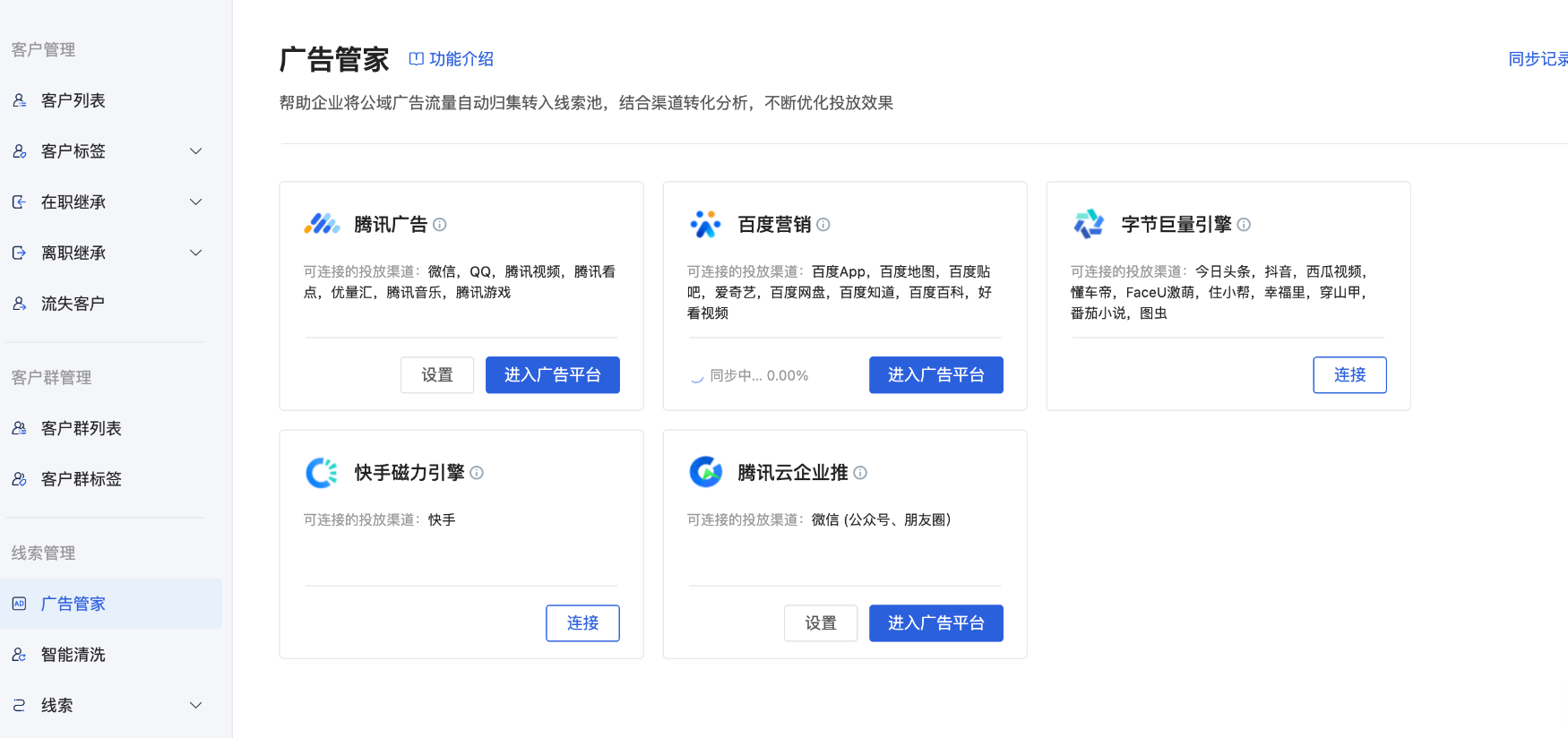
Task: Open the 功能介绍 link
Action: (461, 59)
